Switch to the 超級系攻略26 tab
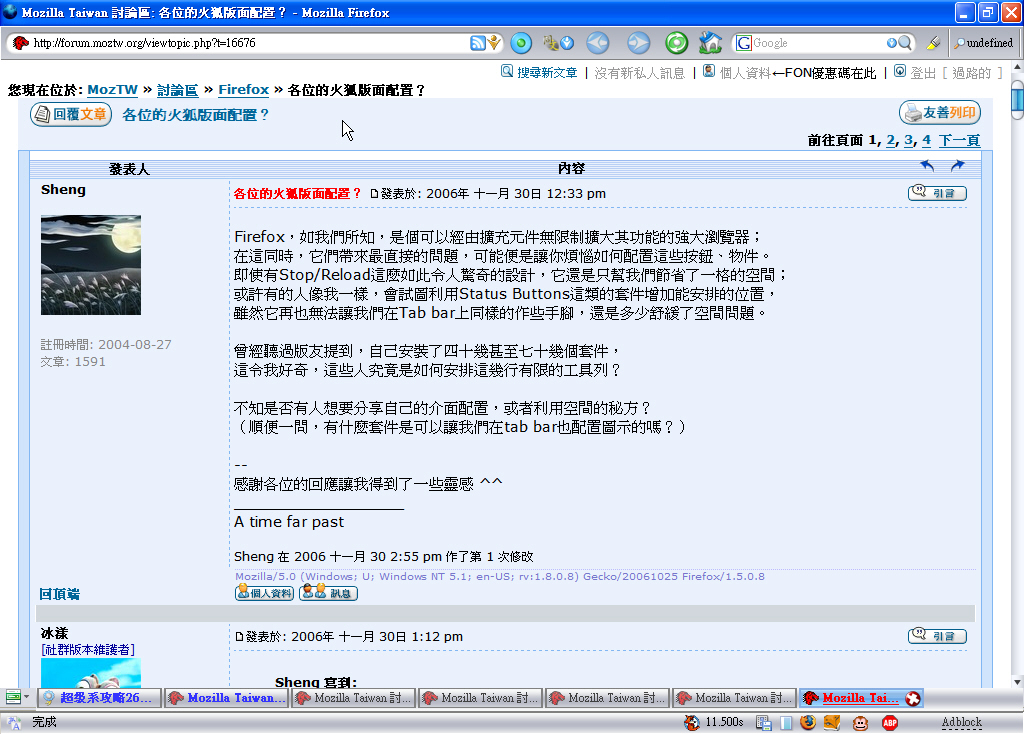 100,698
